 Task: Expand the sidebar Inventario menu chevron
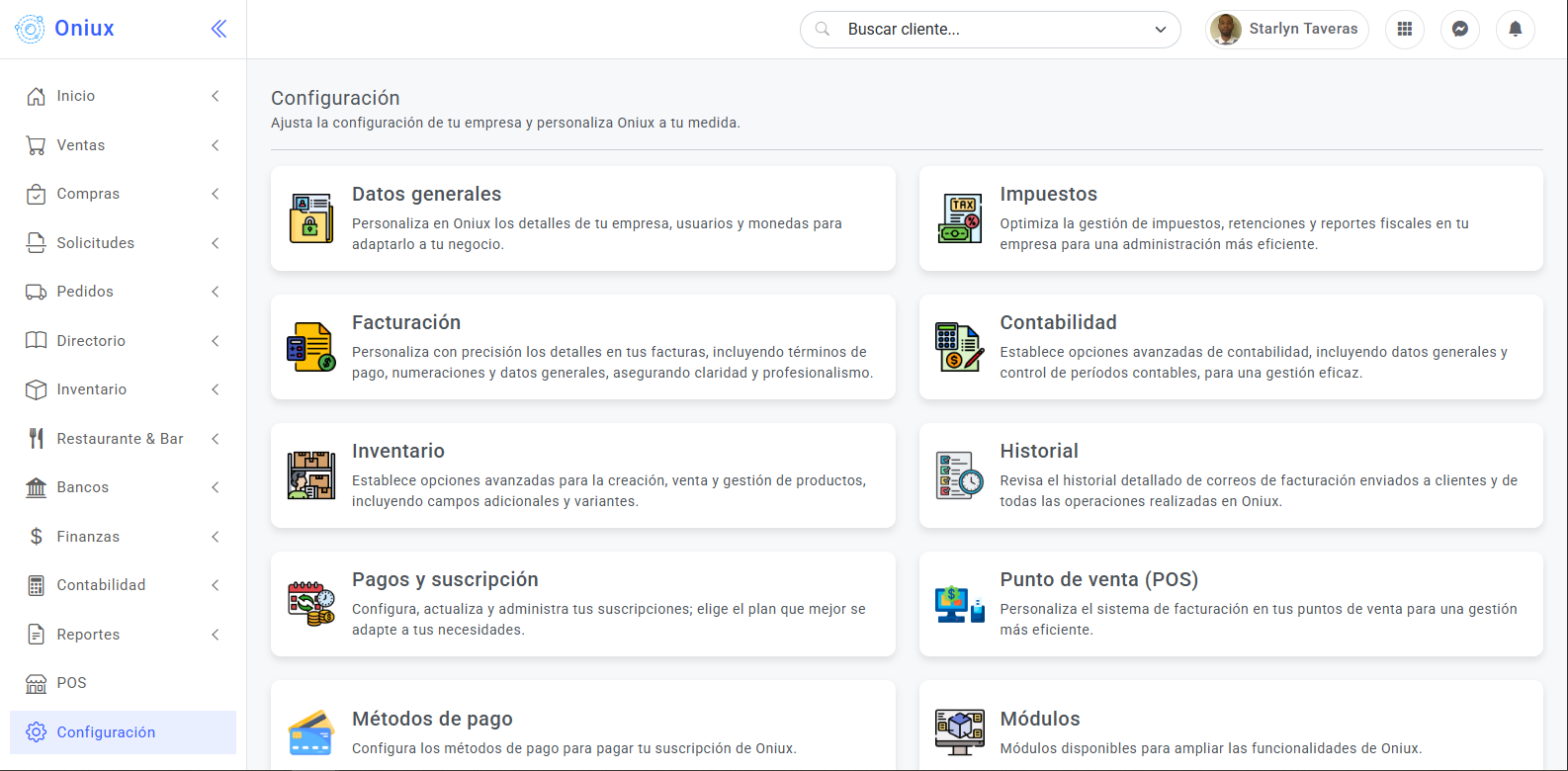tap(216, 389)
